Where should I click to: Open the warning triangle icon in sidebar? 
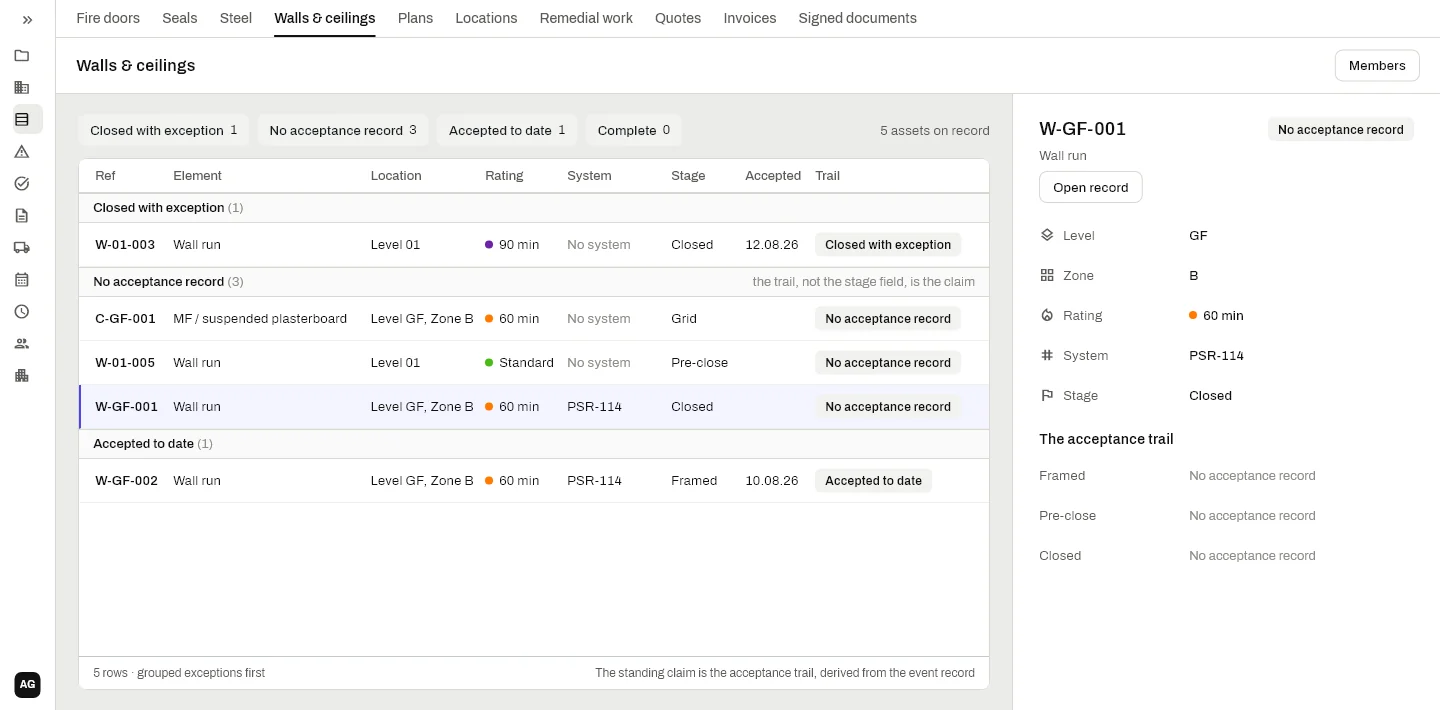click(22, 152)
